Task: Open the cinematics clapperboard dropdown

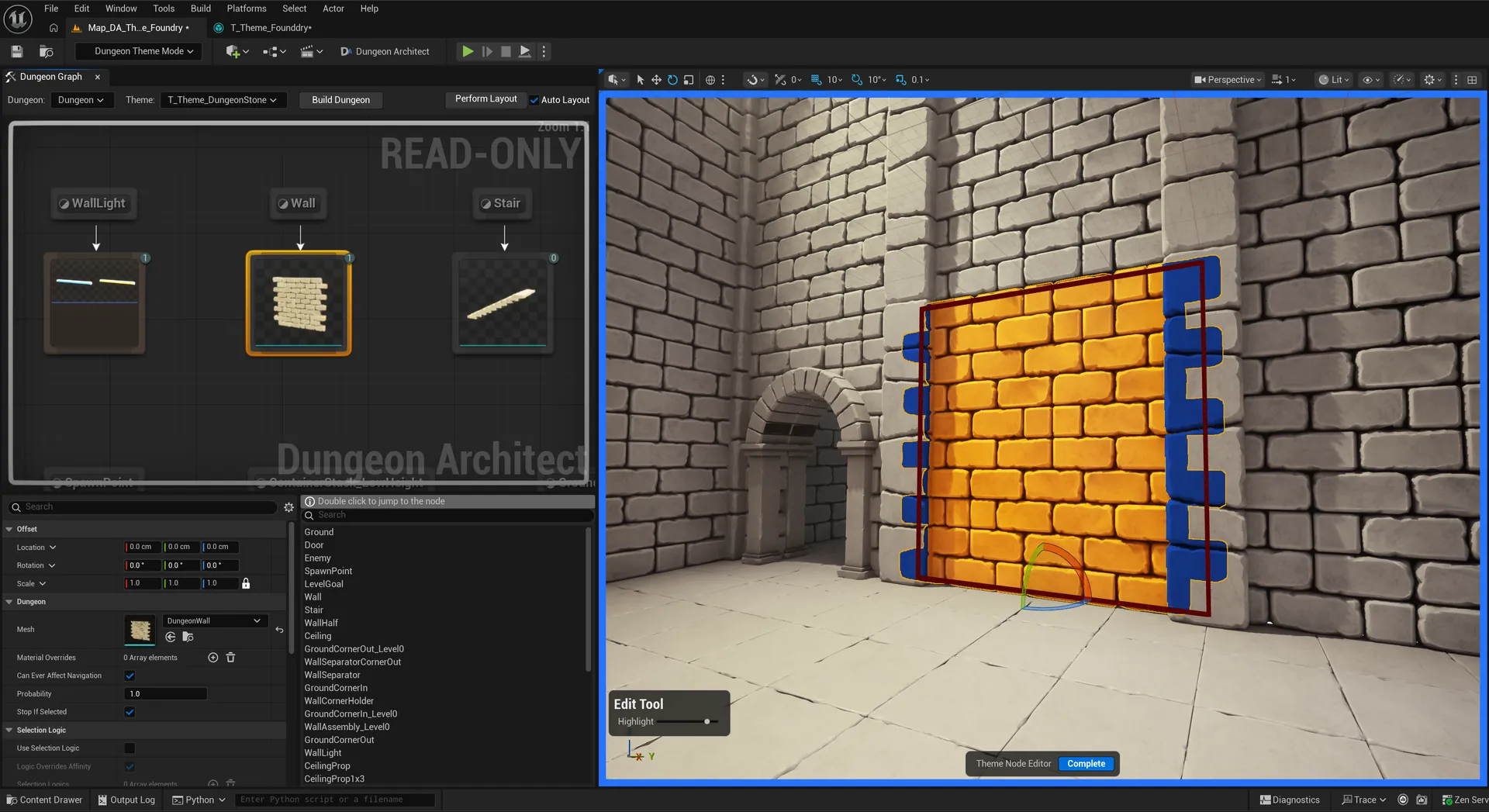Action: 311,51
